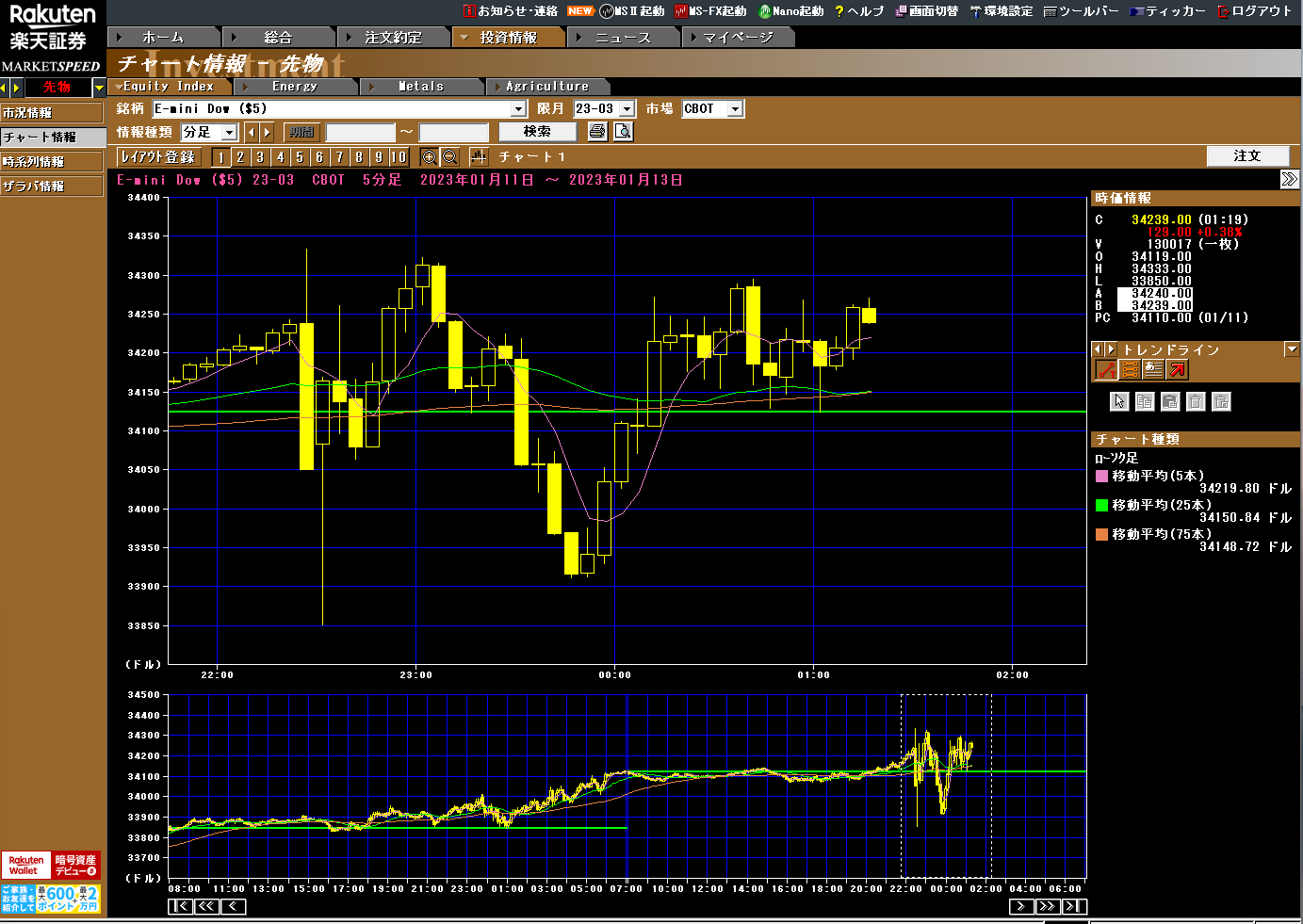Select layout number 3

260,157
